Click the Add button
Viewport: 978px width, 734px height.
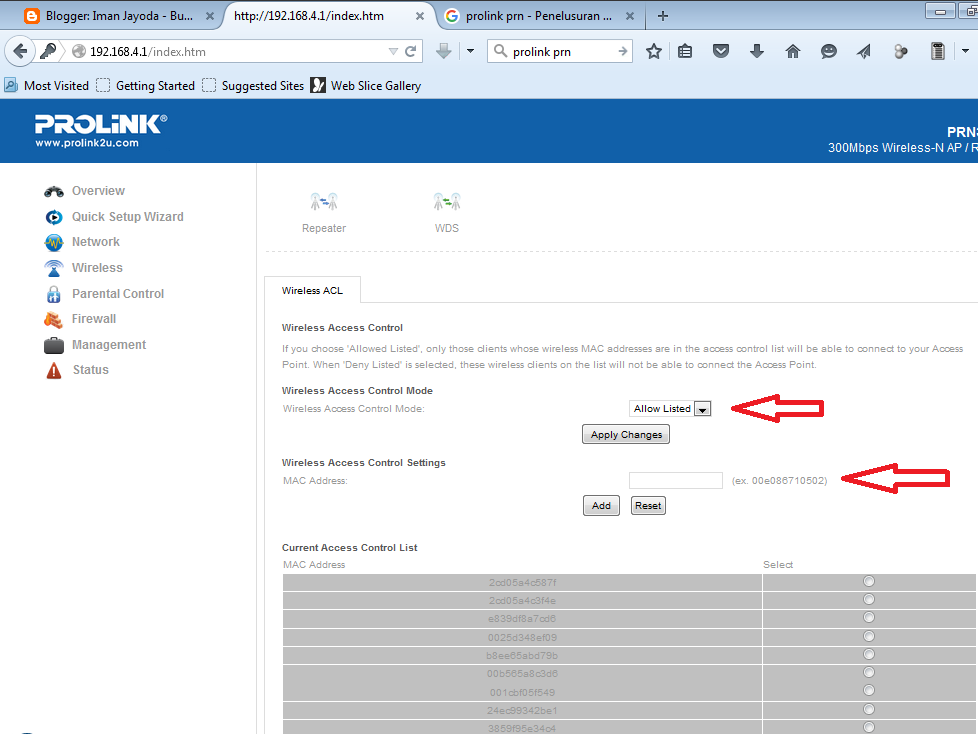coord(601,506)
